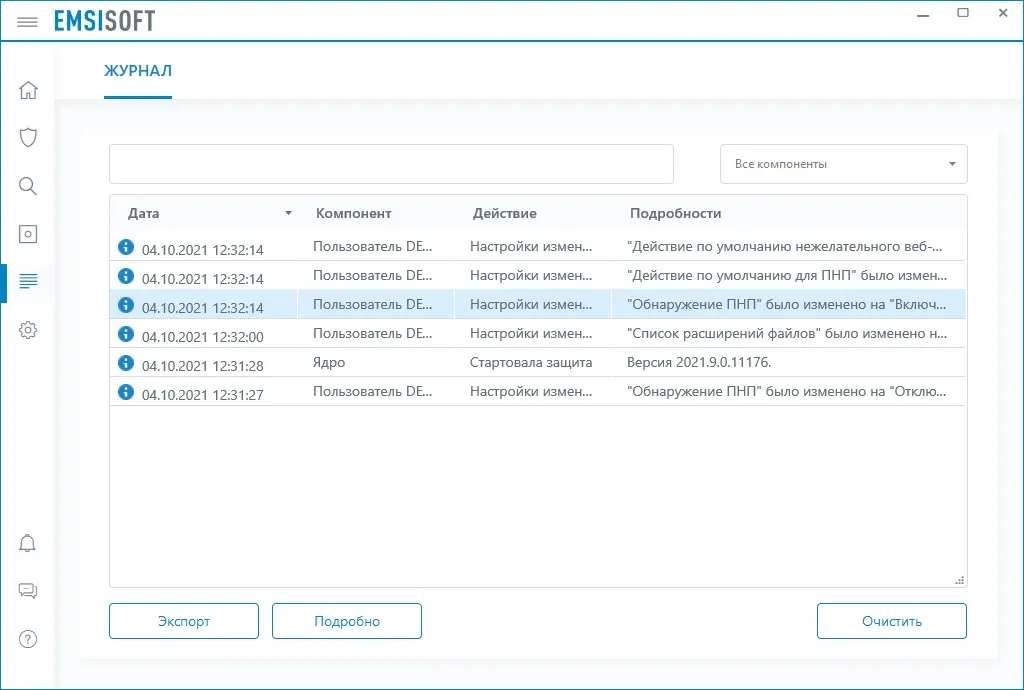Select the "Ядро" Стартовала защита log entry

tap(537, 362)
